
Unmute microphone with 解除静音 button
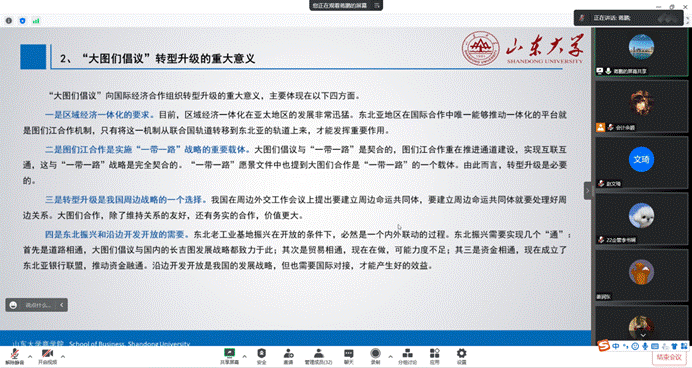15,357
